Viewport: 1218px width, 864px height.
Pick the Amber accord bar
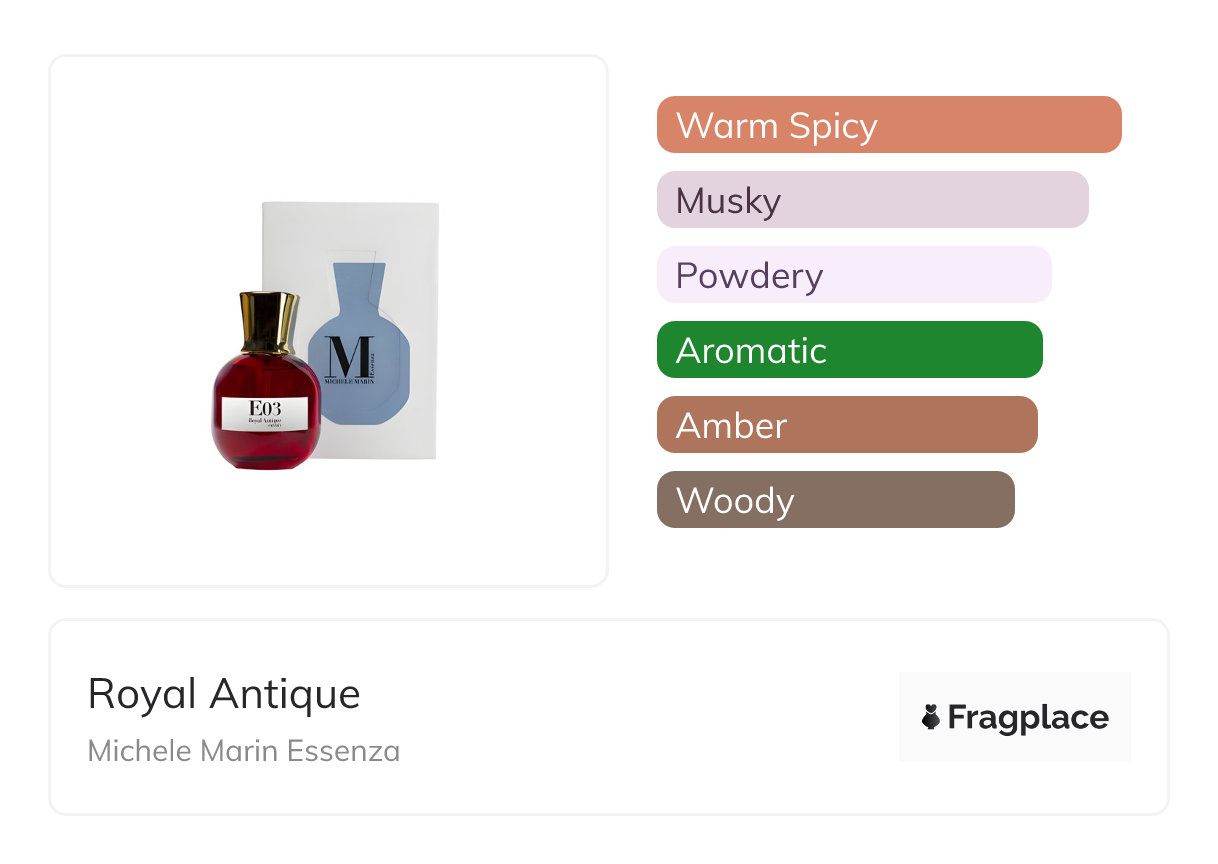846,425
